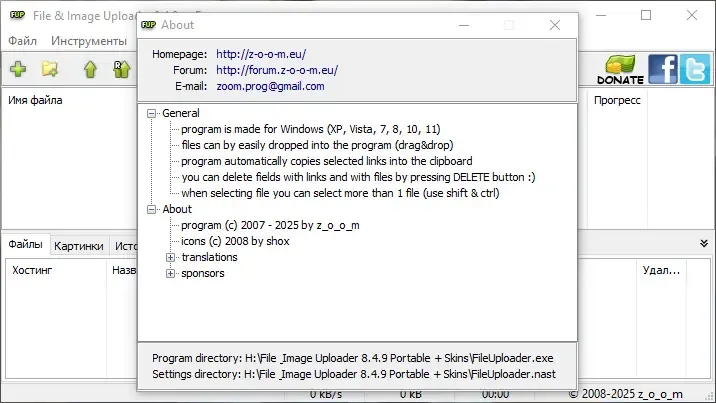This screenshot has height=403, width=716.
Task: Click the 0 kB/s speed status entry
Action: coord(326,394)
